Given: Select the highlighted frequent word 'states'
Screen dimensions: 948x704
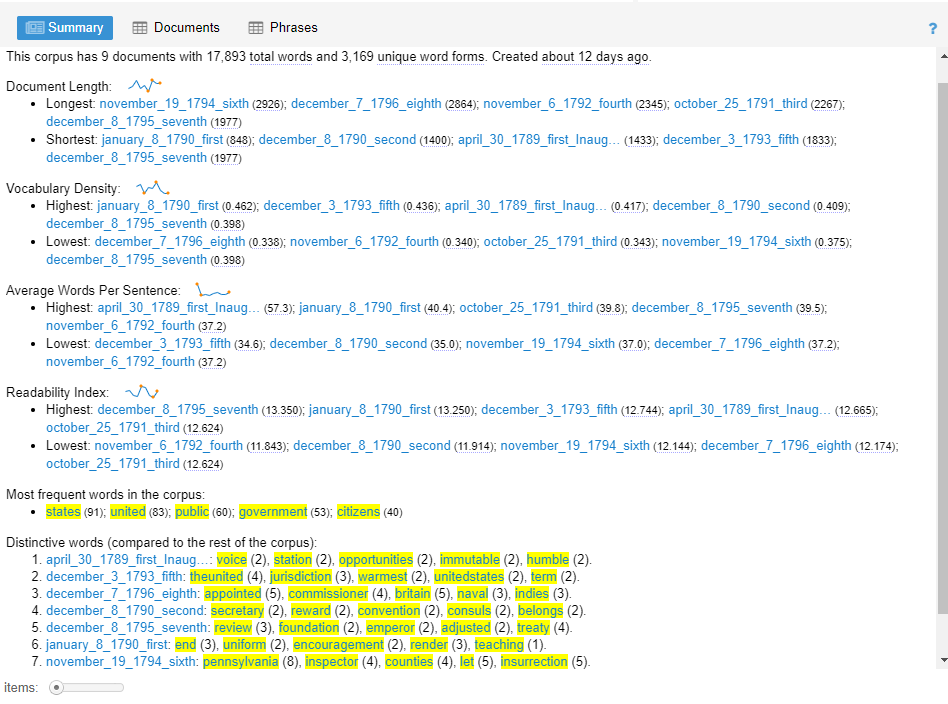Looking at the screenshot, I should click(62, 511).
